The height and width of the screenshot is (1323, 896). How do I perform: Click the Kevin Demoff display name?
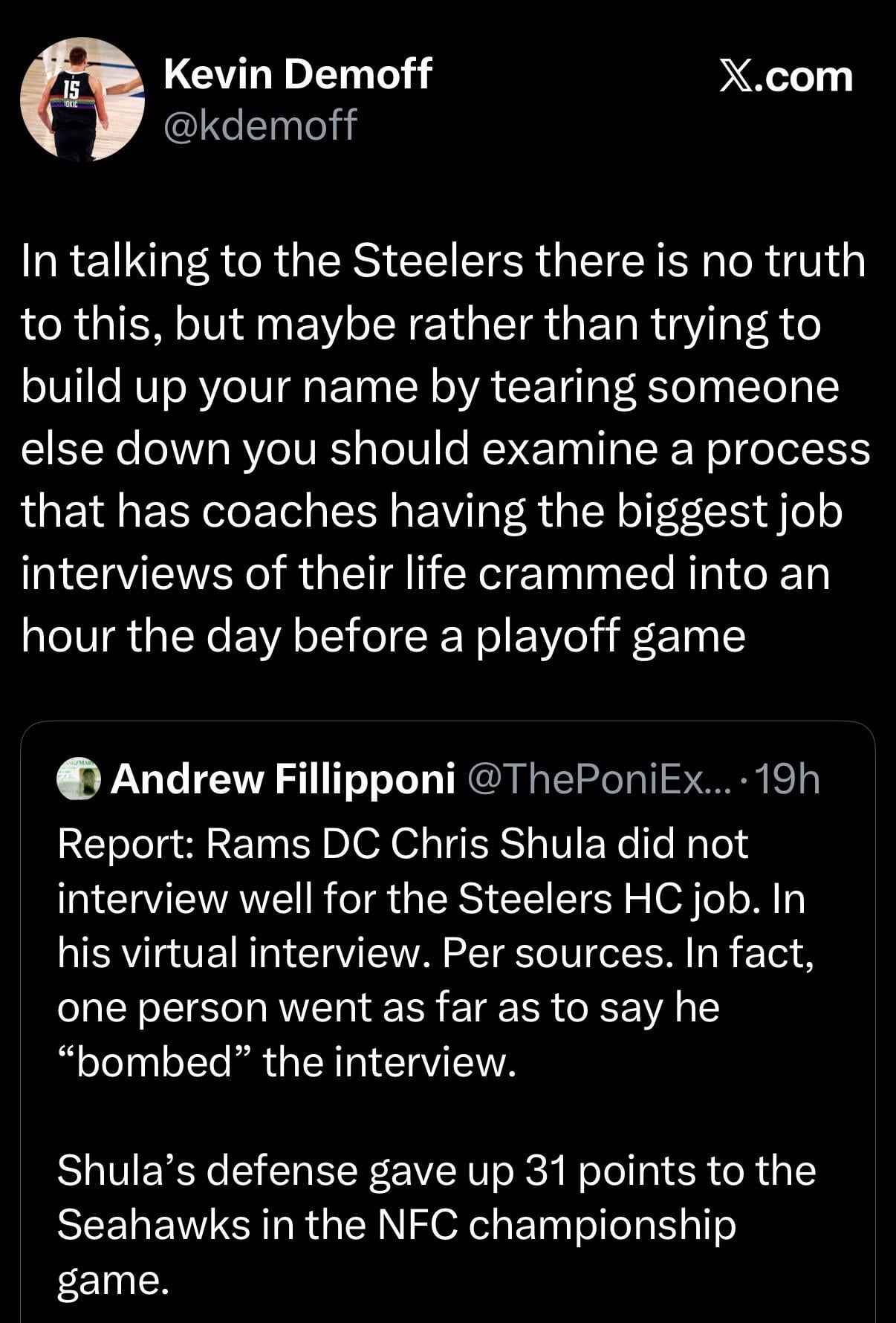coord(297,74)
